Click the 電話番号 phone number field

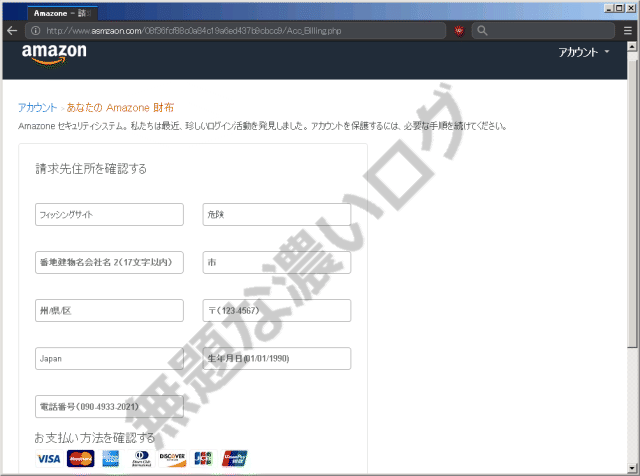point(109,407)
